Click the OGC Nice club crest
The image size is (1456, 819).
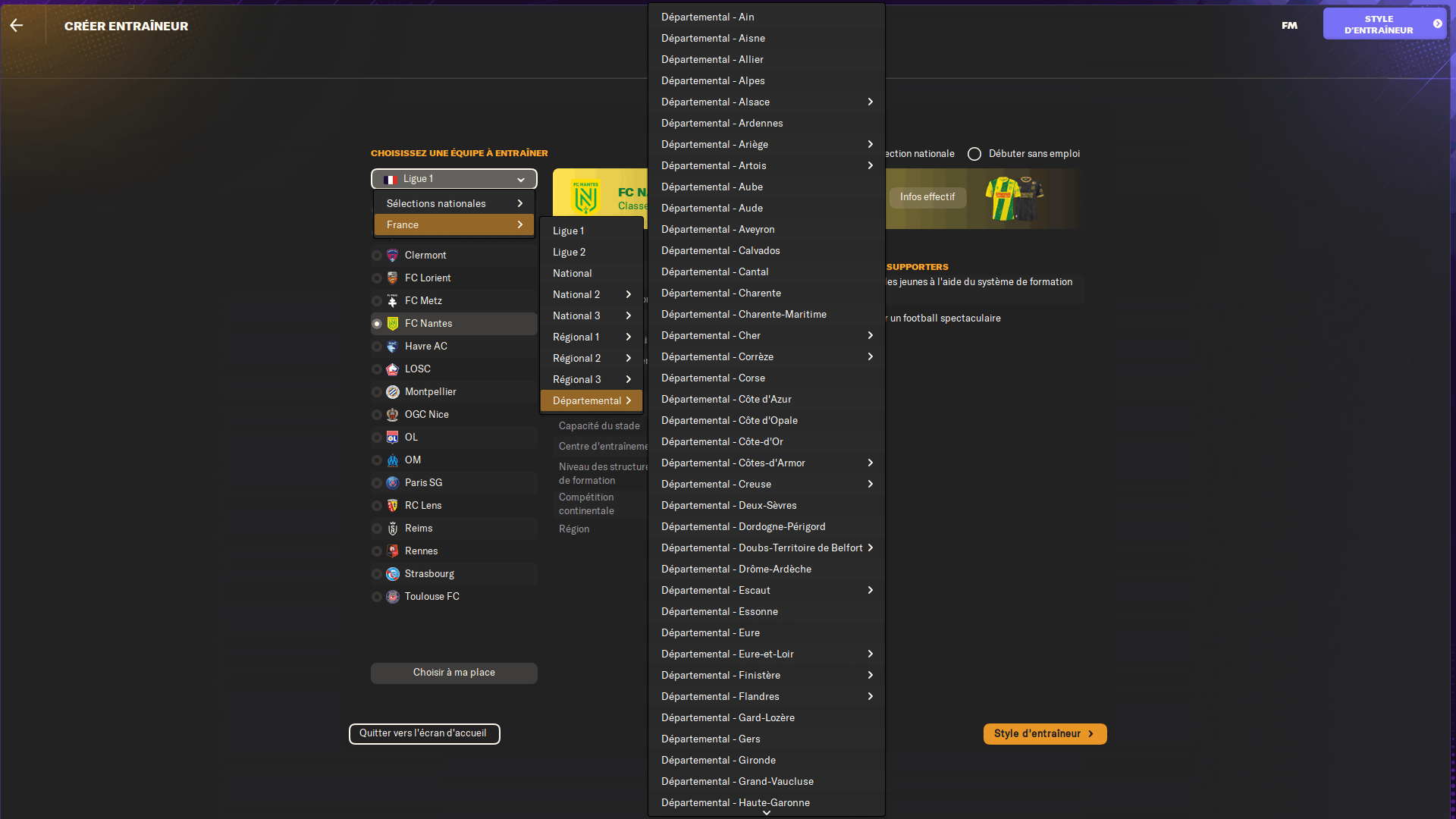point(392,415)
